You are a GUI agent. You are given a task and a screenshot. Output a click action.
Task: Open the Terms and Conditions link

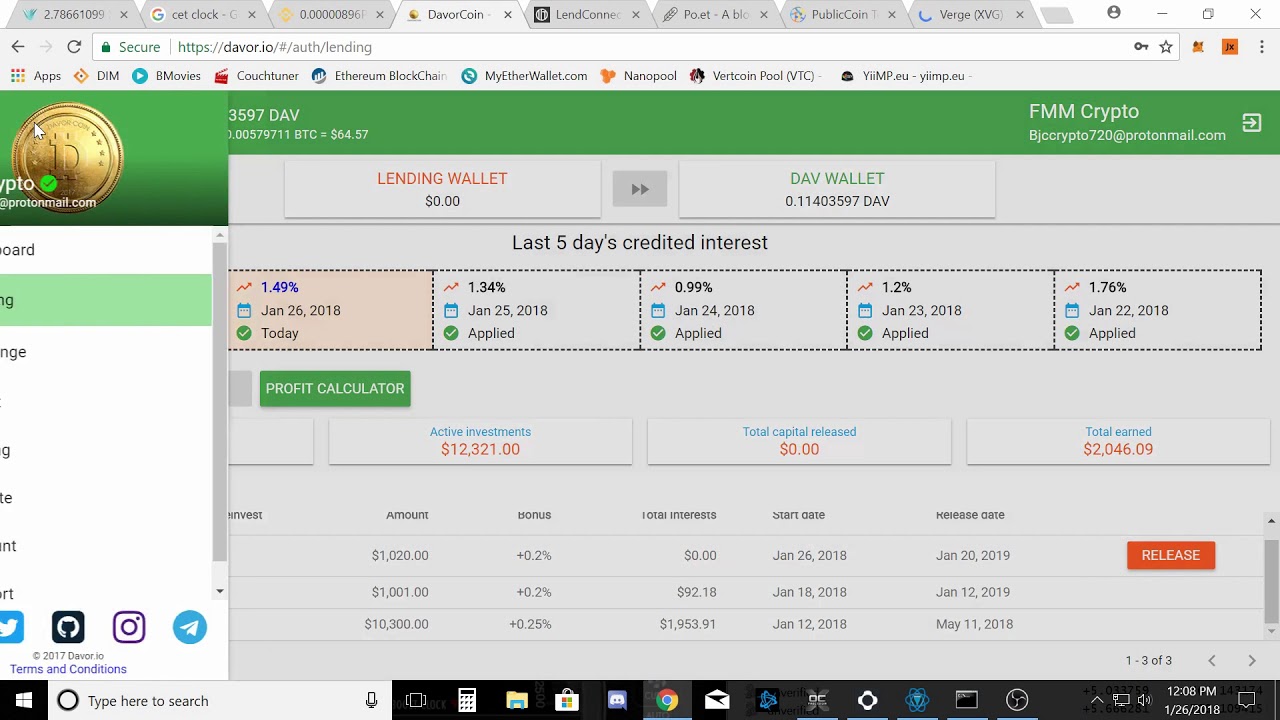68,669
